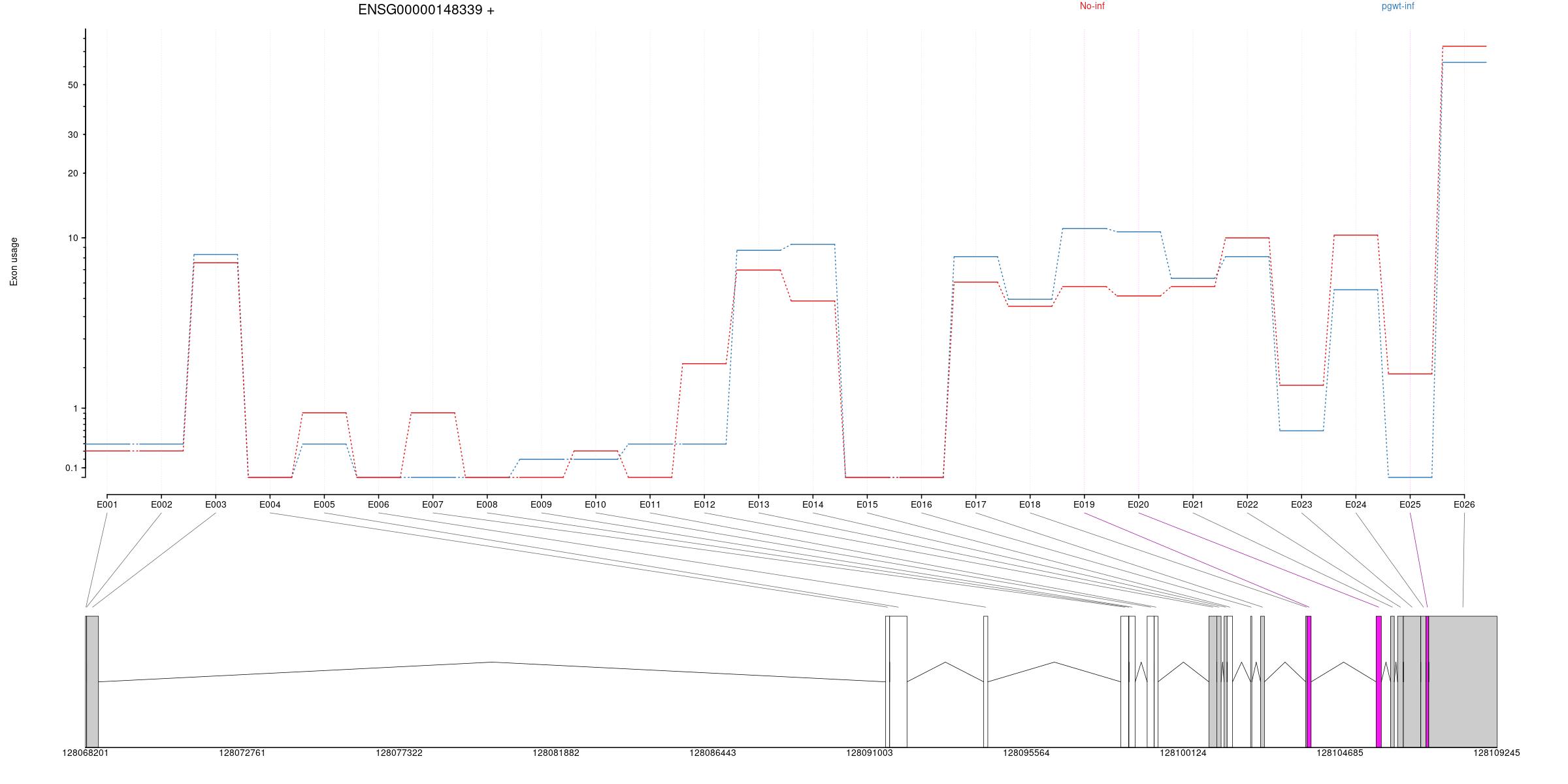Click the Exon usage axis label
Image resolution: width=1568 pixels, height=784 pixels.
(14, 261)
